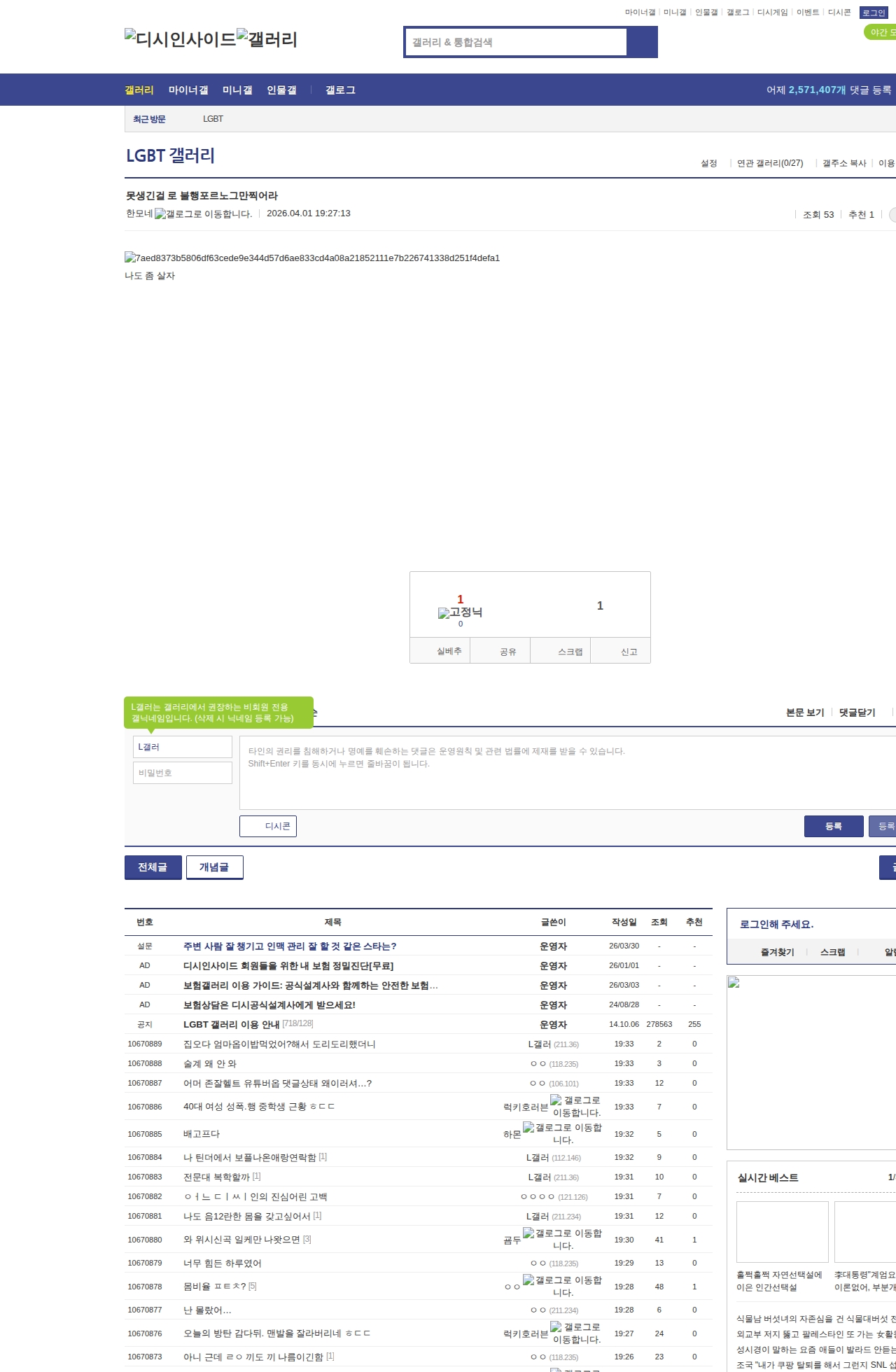Image resolution: width=896 pixels, height=1372 pixels.
Task: Click inside the comment text area
Action: [568, 773]
